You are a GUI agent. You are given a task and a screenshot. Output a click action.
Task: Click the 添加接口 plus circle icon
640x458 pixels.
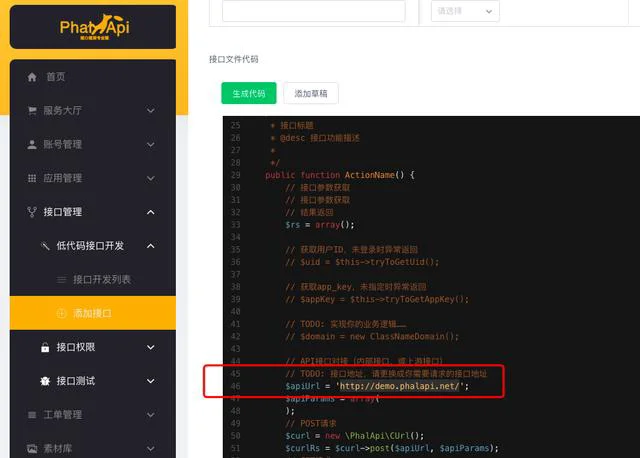pyautogui.click(x=61, y=313)
